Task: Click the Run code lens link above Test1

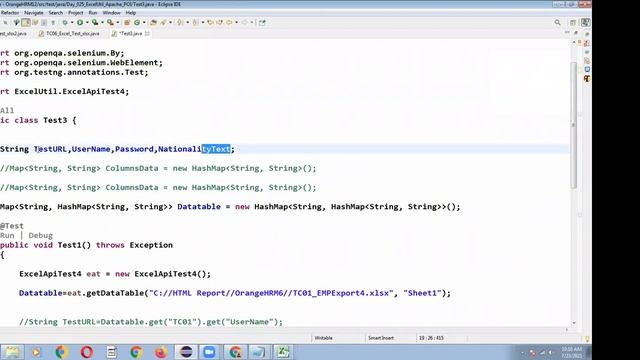Action: pos(7,236)
